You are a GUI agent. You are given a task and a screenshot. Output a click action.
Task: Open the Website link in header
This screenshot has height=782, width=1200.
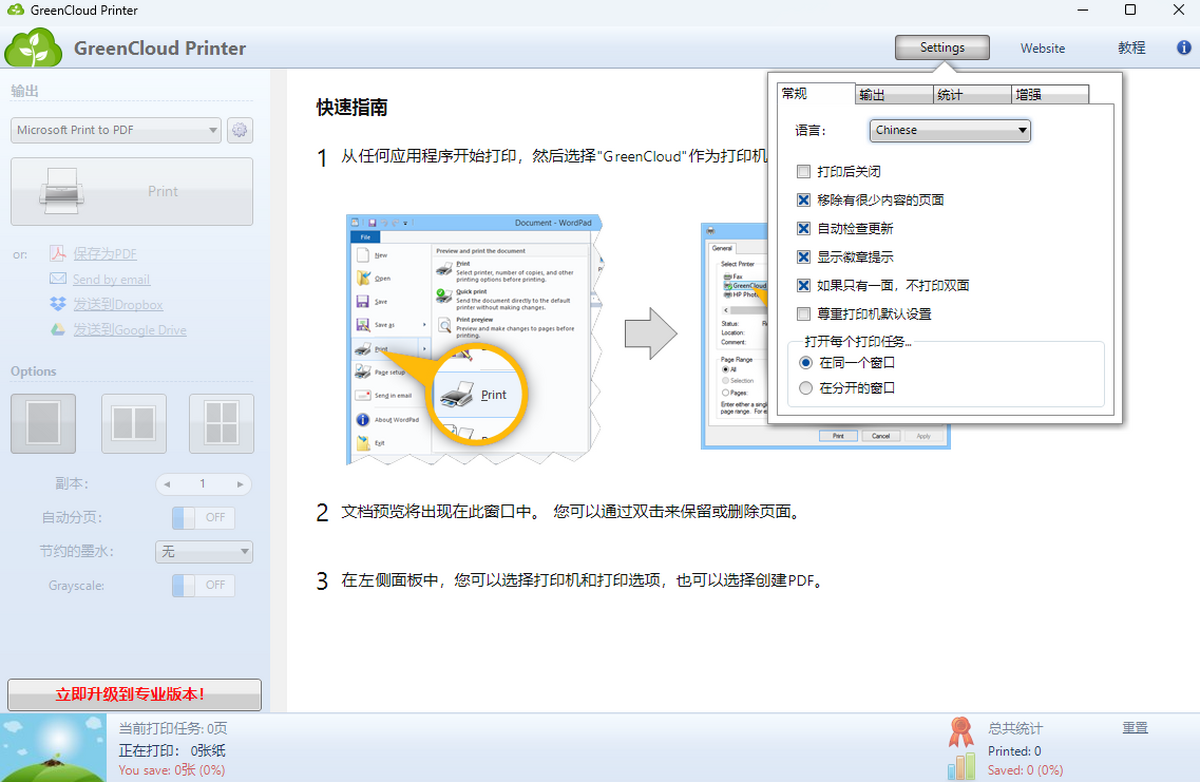(1042, 48)
